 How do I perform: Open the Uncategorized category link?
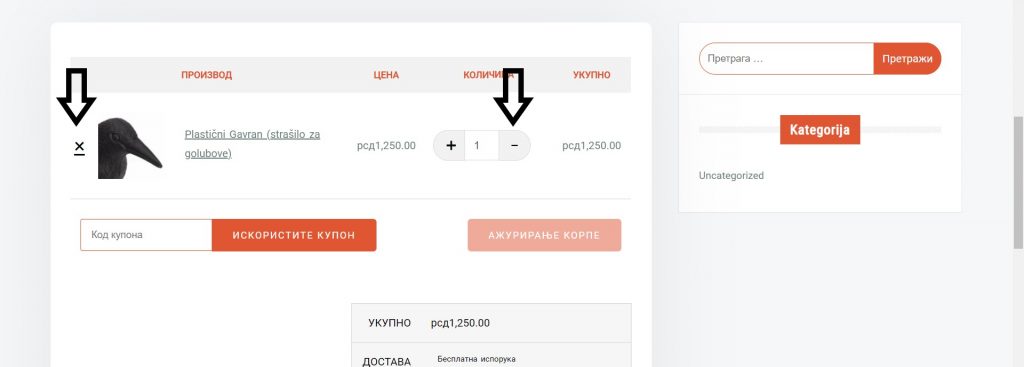[x=731, y=176]
